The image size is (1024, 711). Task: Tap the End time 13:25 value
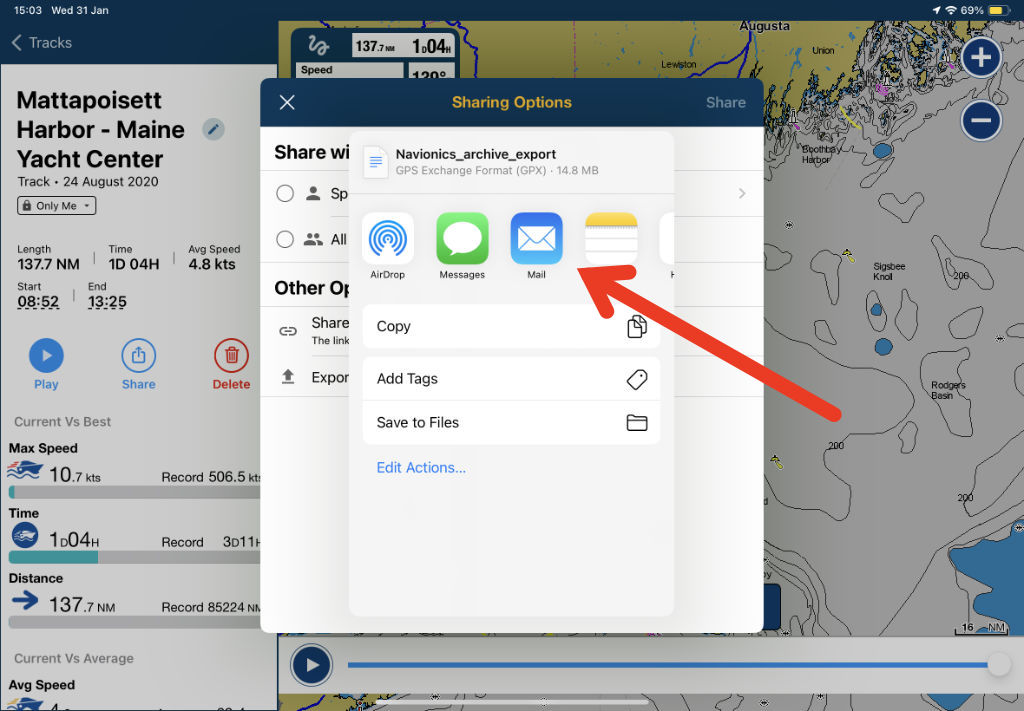pos(107,302)
